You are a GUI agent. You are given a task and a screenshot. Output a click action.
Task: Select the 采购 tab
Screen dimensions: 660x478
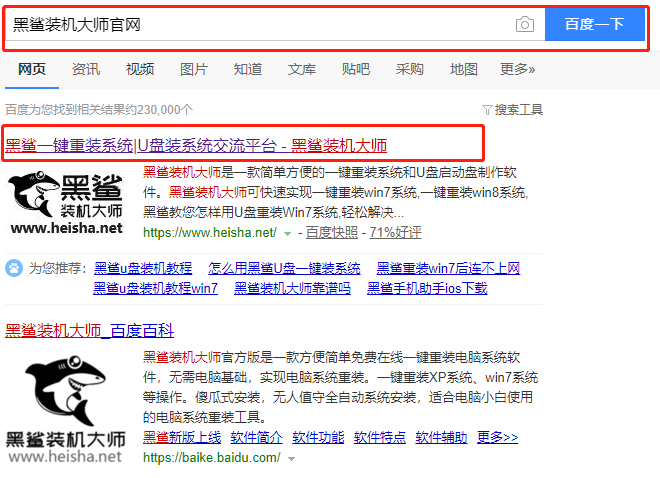coord(410,69)
